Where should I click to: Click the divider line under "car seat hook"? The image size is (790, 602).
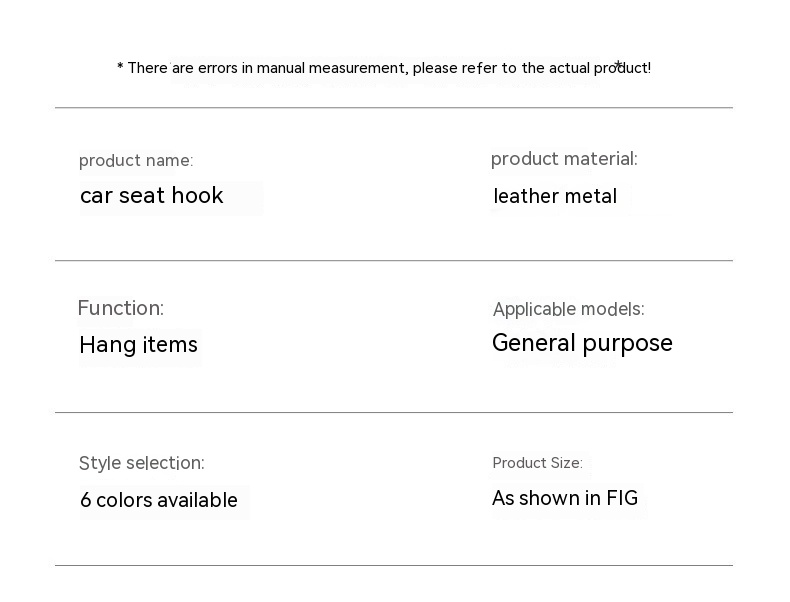[394, 261]
